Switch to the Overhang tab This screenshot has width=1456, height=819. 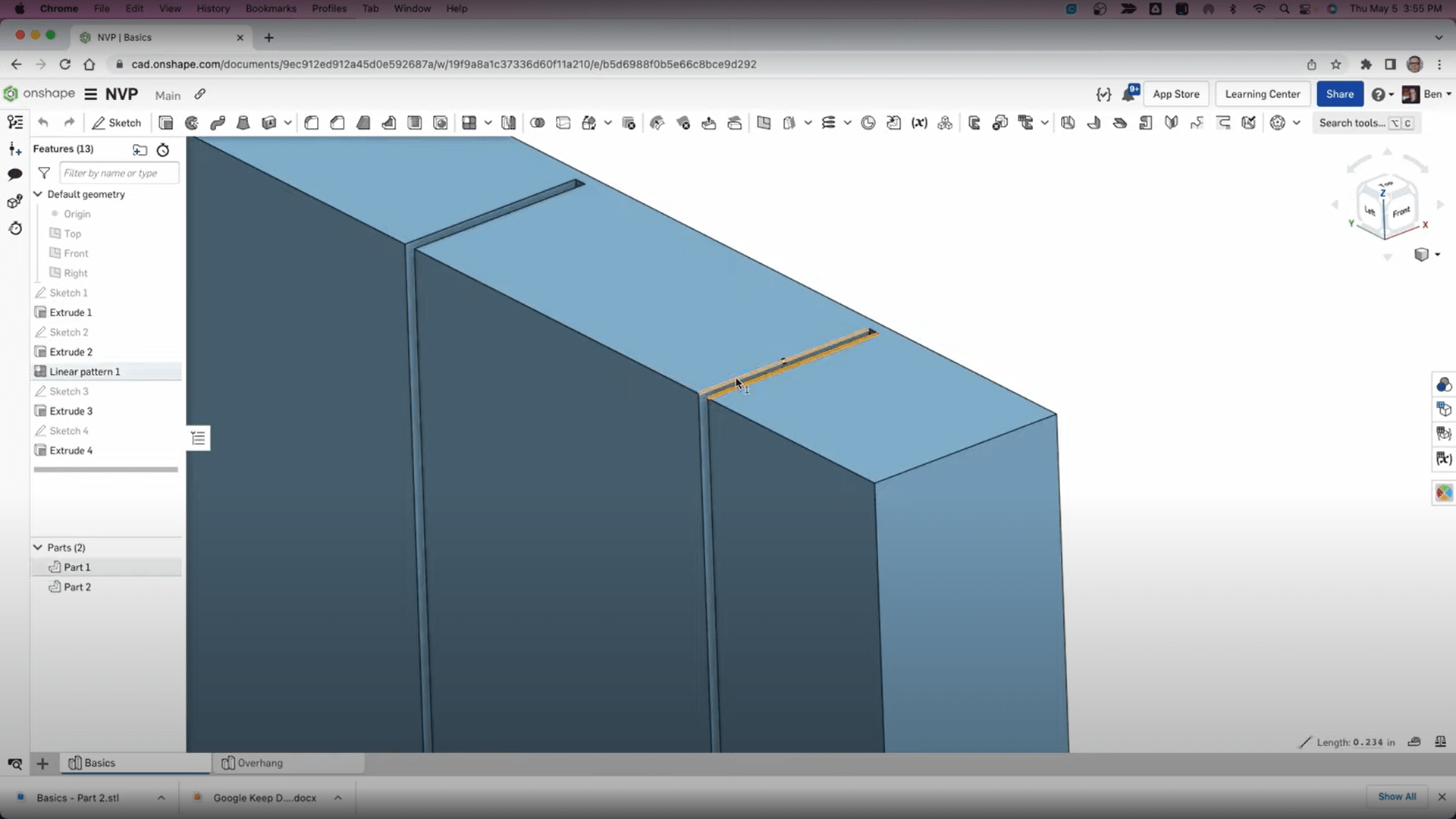(x=259, y=763)
